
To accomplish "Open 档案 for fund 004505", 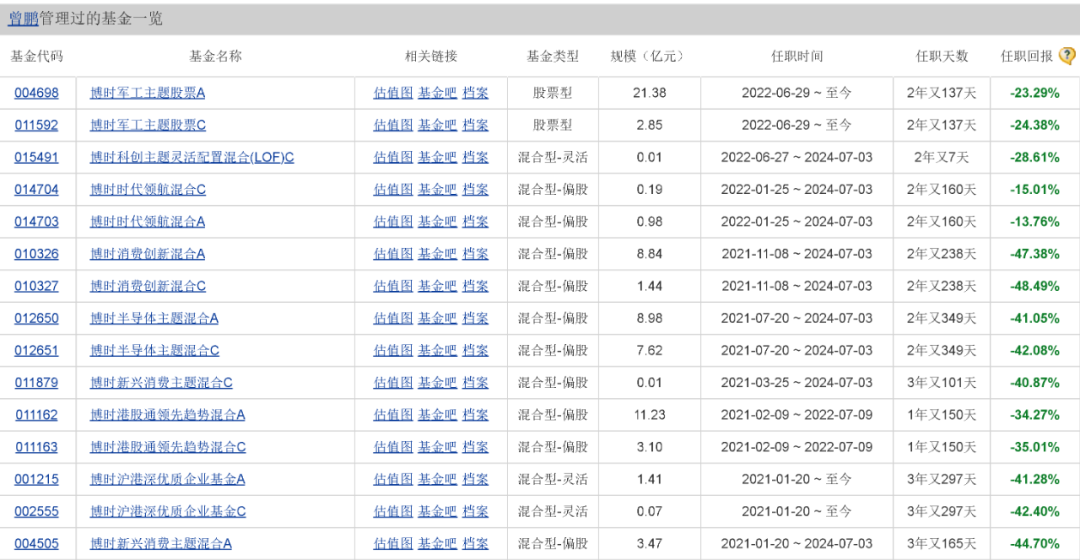I will 475,543.
